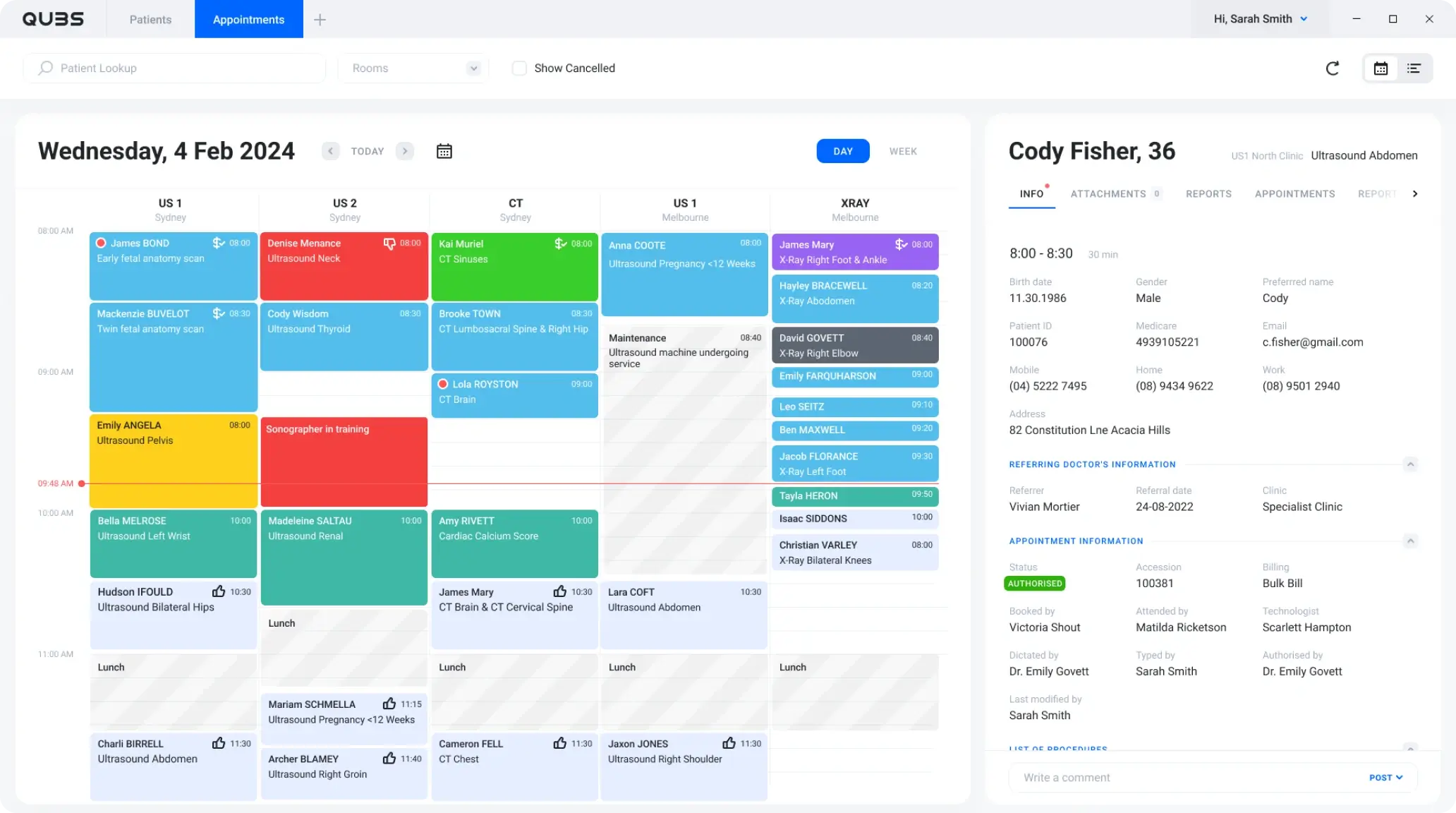Select the calendar view toggle button
The image size is (1456, 813).
1381,68
